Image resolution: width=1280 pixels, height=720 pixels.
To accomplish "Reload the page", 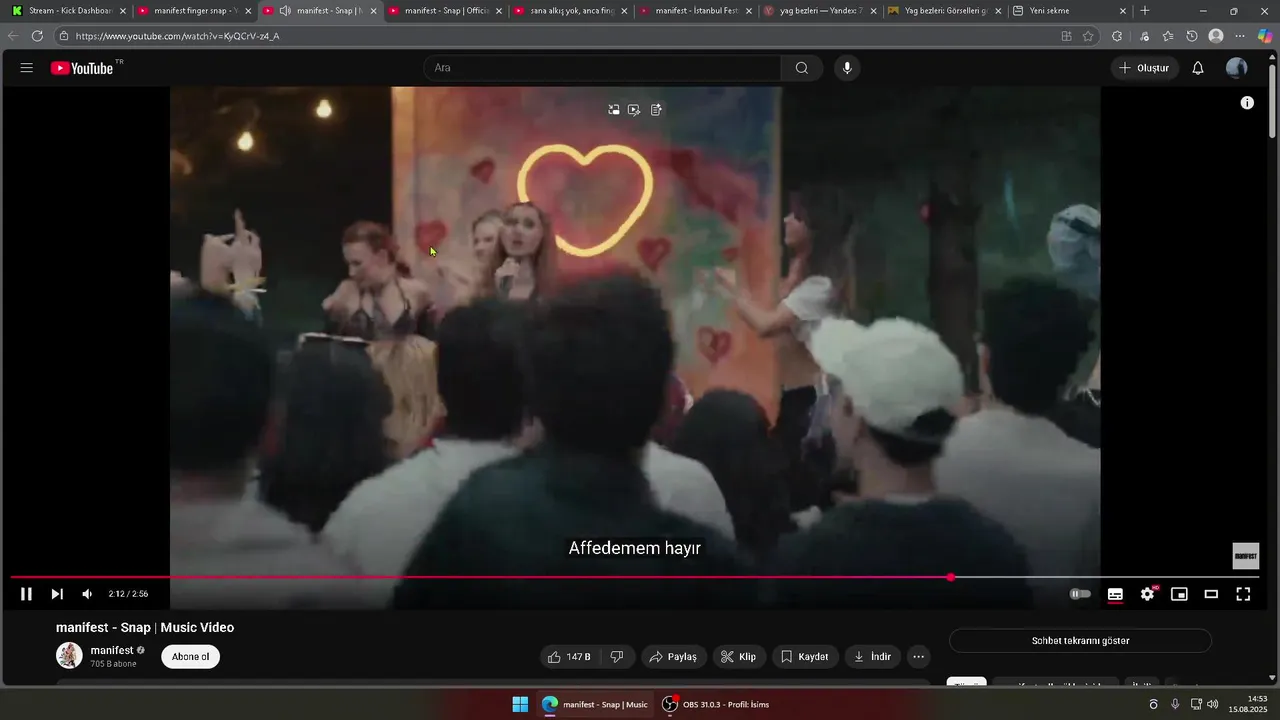I will coord(37,36).
